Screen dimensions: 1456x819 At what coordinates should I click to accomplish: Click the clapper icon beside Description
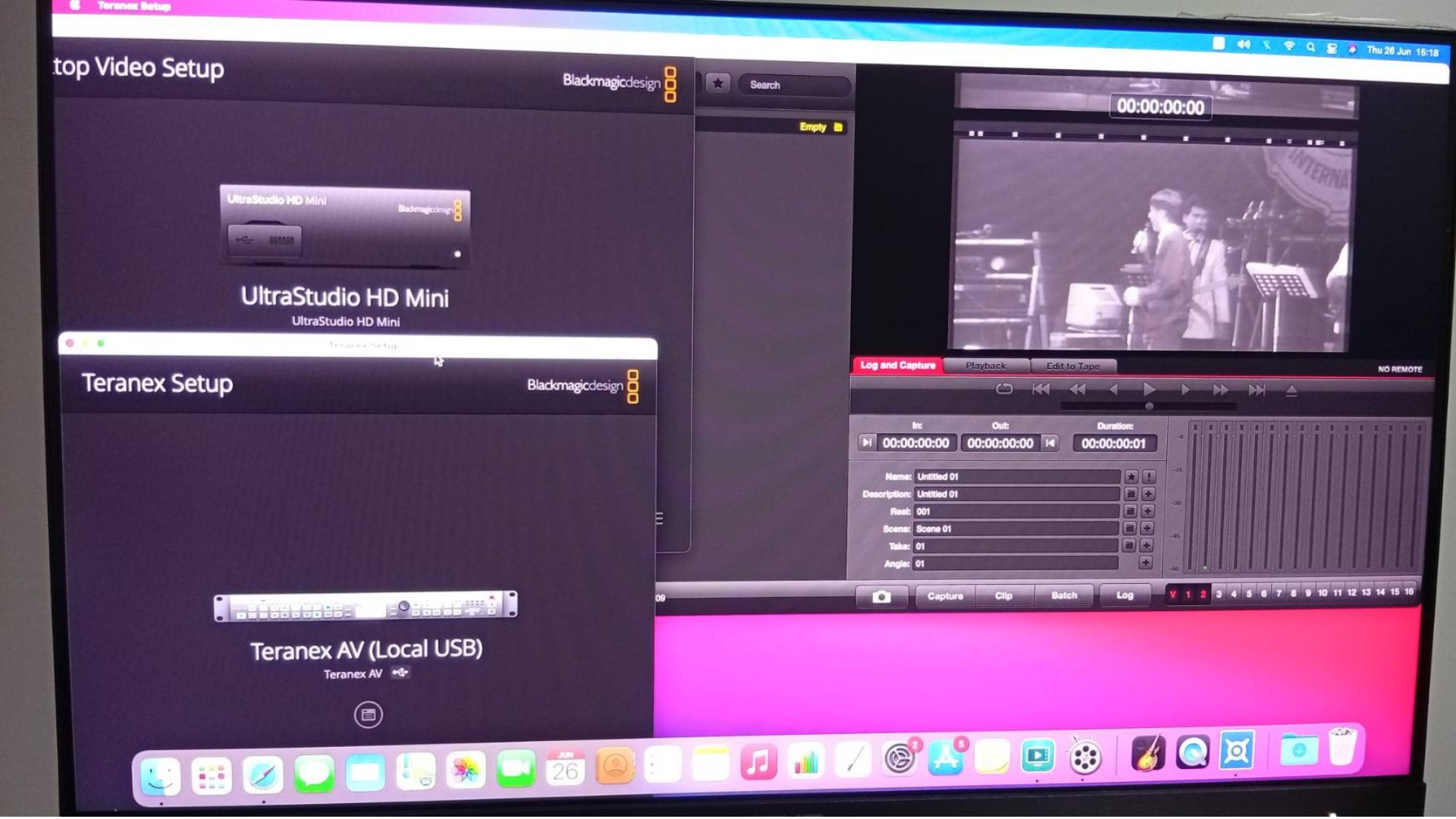point(1130,494)
